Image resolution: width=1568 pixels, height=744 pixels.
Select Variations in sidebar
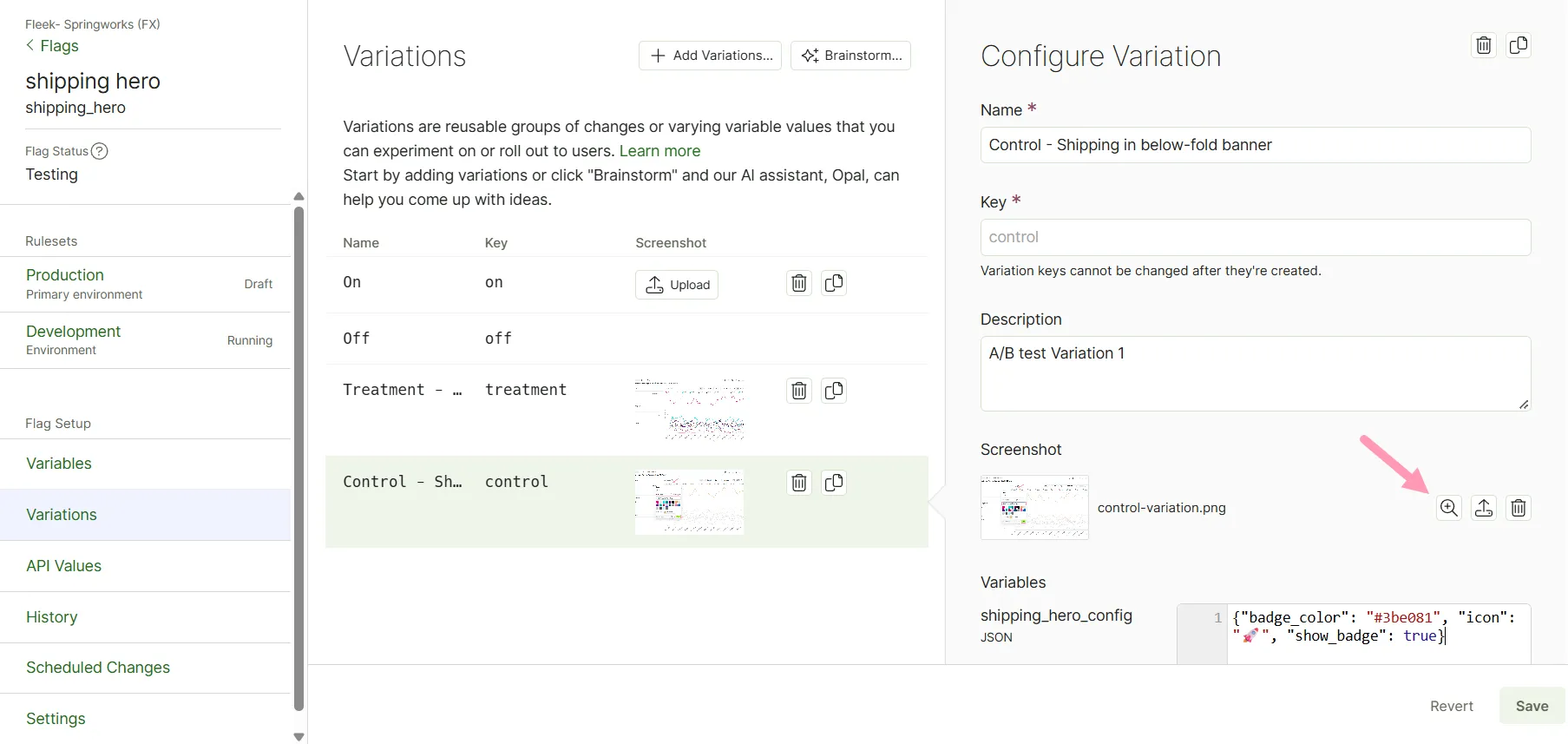[x=146, y=515]
